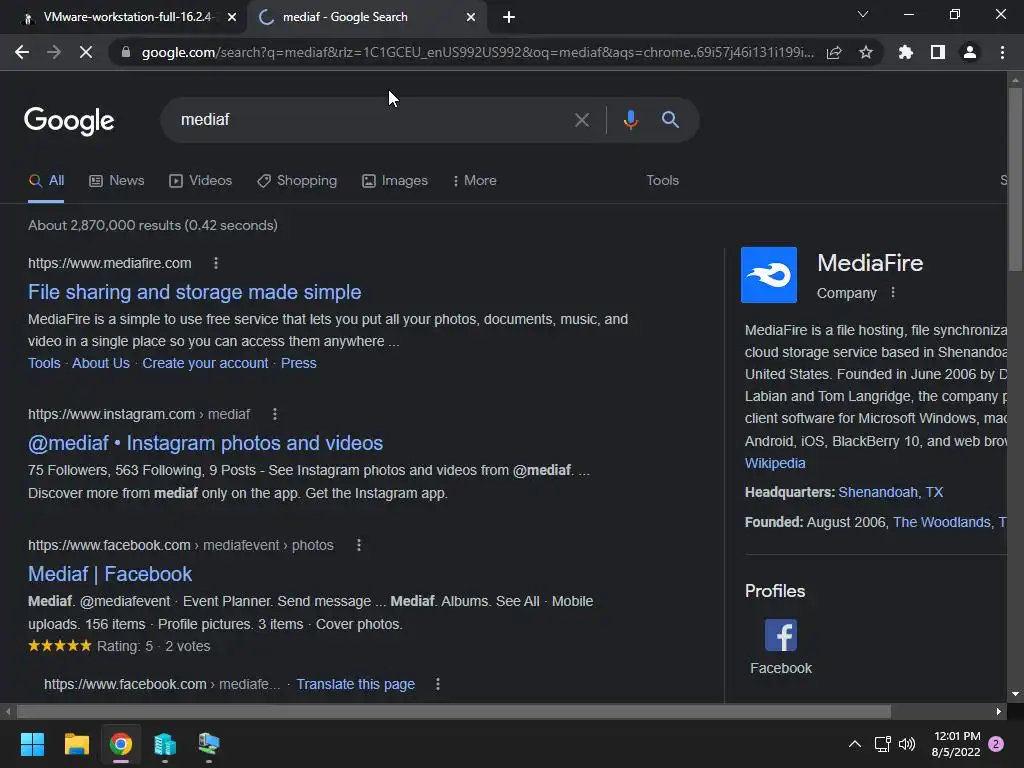The image size is (1024, 768).
Task: Open the volume speaker tray icon
Action: 906,744
